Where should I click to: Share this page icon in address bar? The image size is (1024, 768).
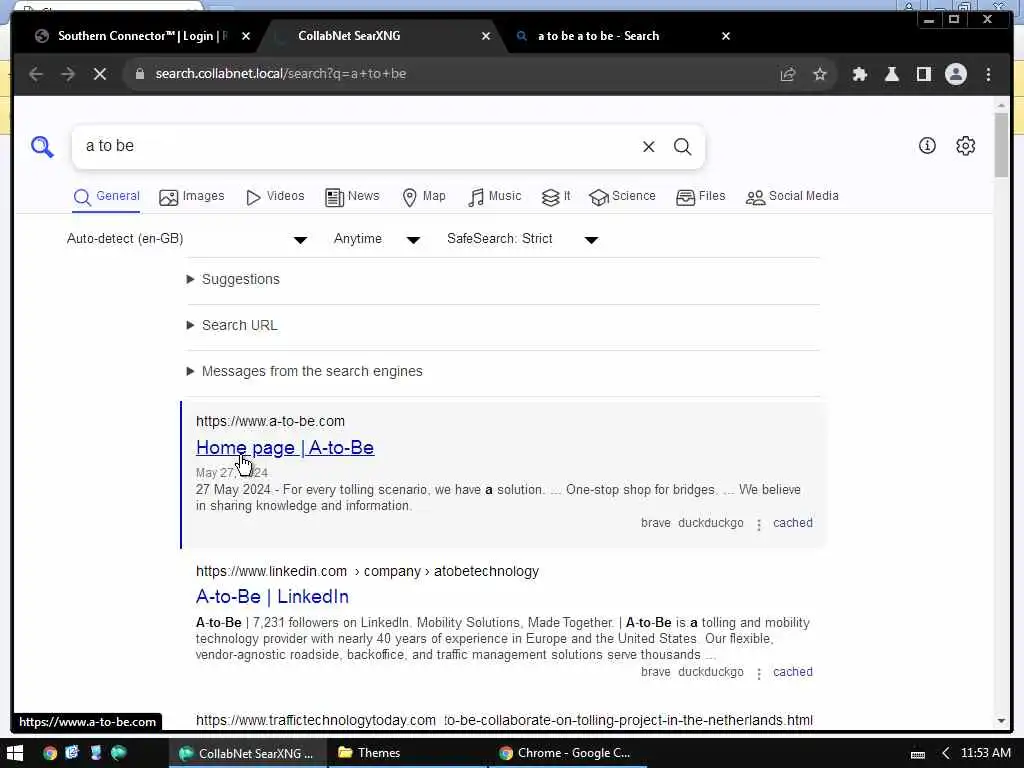point(788,74)
